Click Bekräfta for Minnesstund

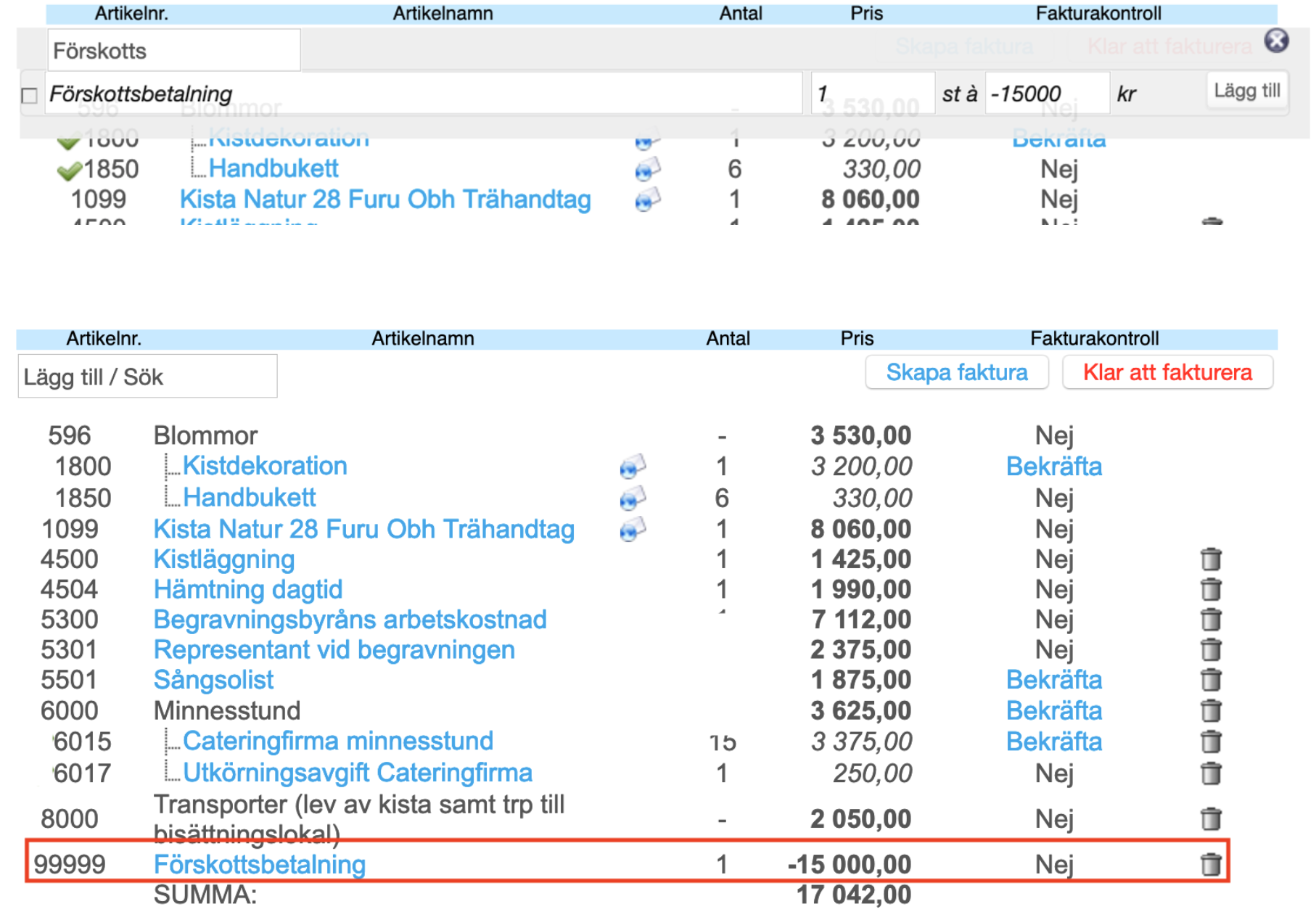click(1054, 711)
